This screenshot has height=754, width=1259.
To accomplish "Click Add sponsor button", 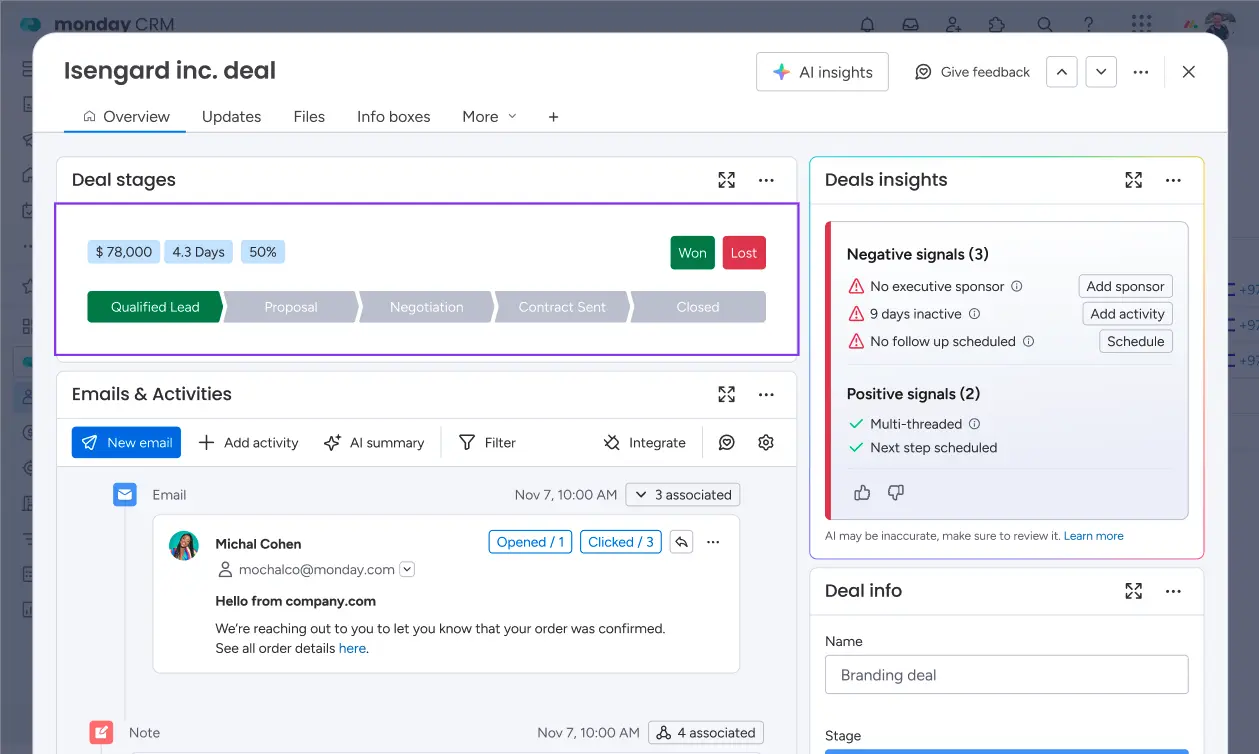I will point(1125,286).
